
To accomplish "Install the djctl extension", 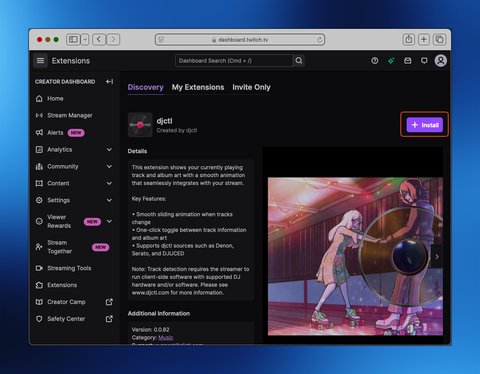I will pyautogui.click(x=424, y=125).
